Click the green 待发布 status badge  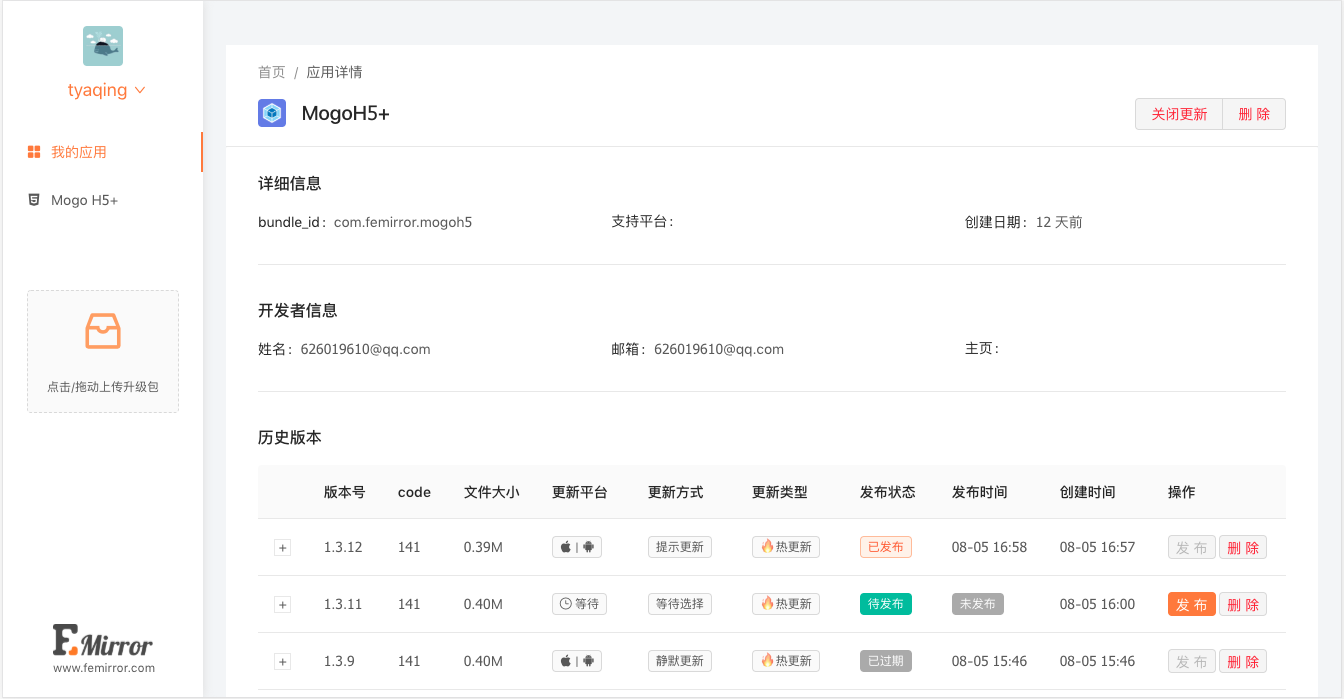[x=886, y=604]
